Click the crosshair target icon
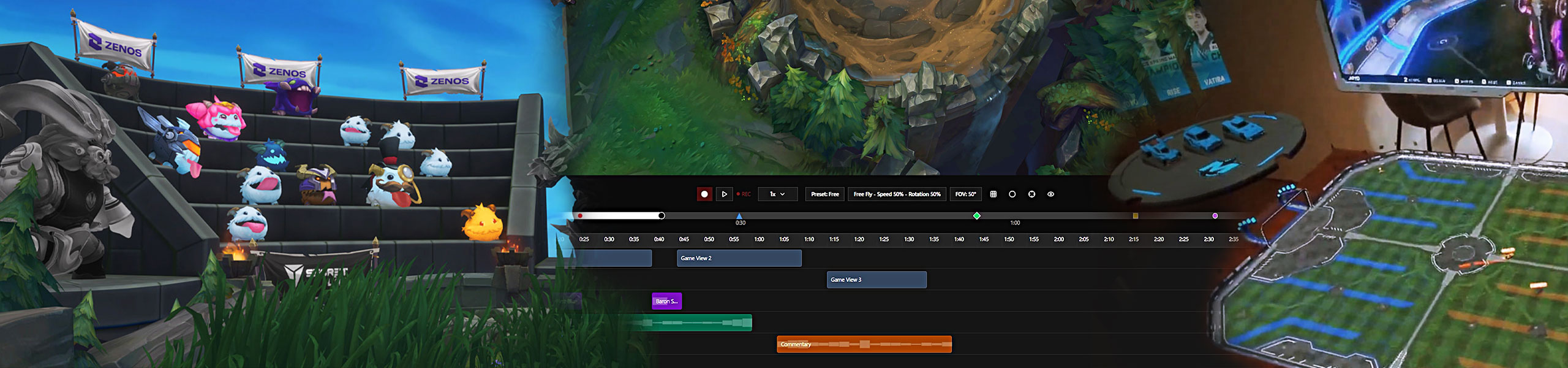Image resolution: width=1568 pixels, height=368 pixels. coord(1031,194)
